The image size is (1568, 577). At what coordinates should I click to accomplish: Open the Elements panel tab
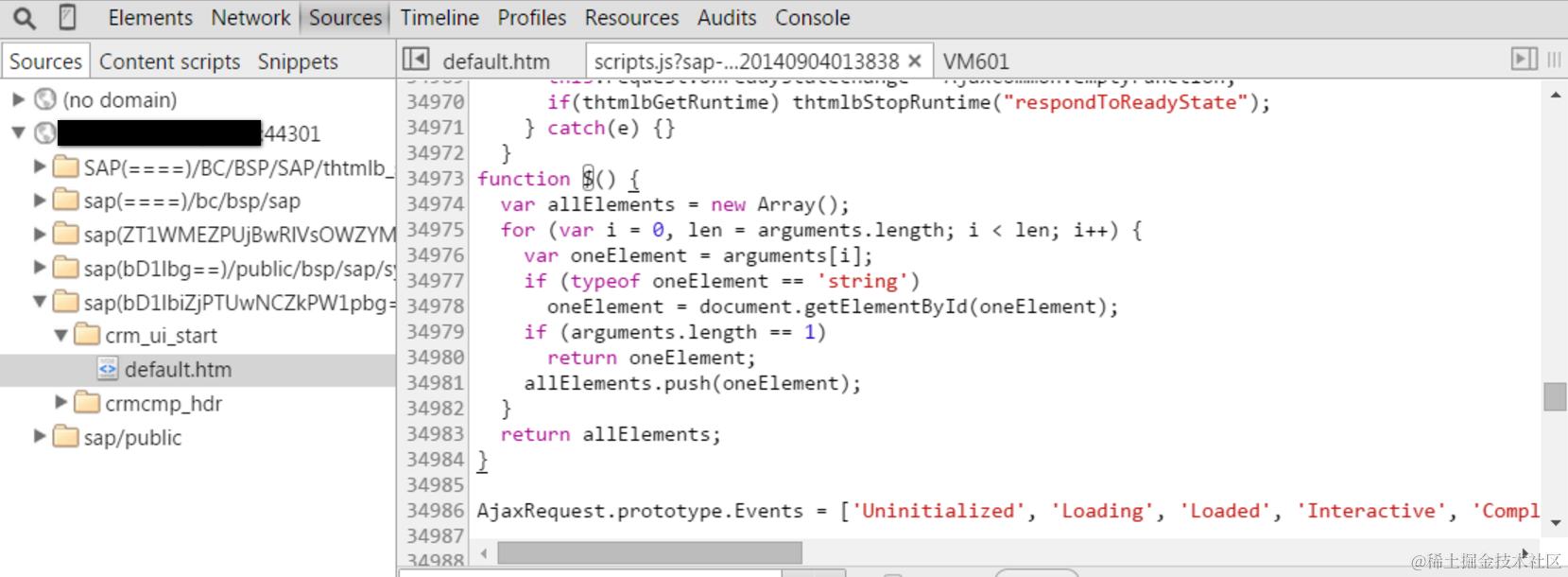pos(150,18)
